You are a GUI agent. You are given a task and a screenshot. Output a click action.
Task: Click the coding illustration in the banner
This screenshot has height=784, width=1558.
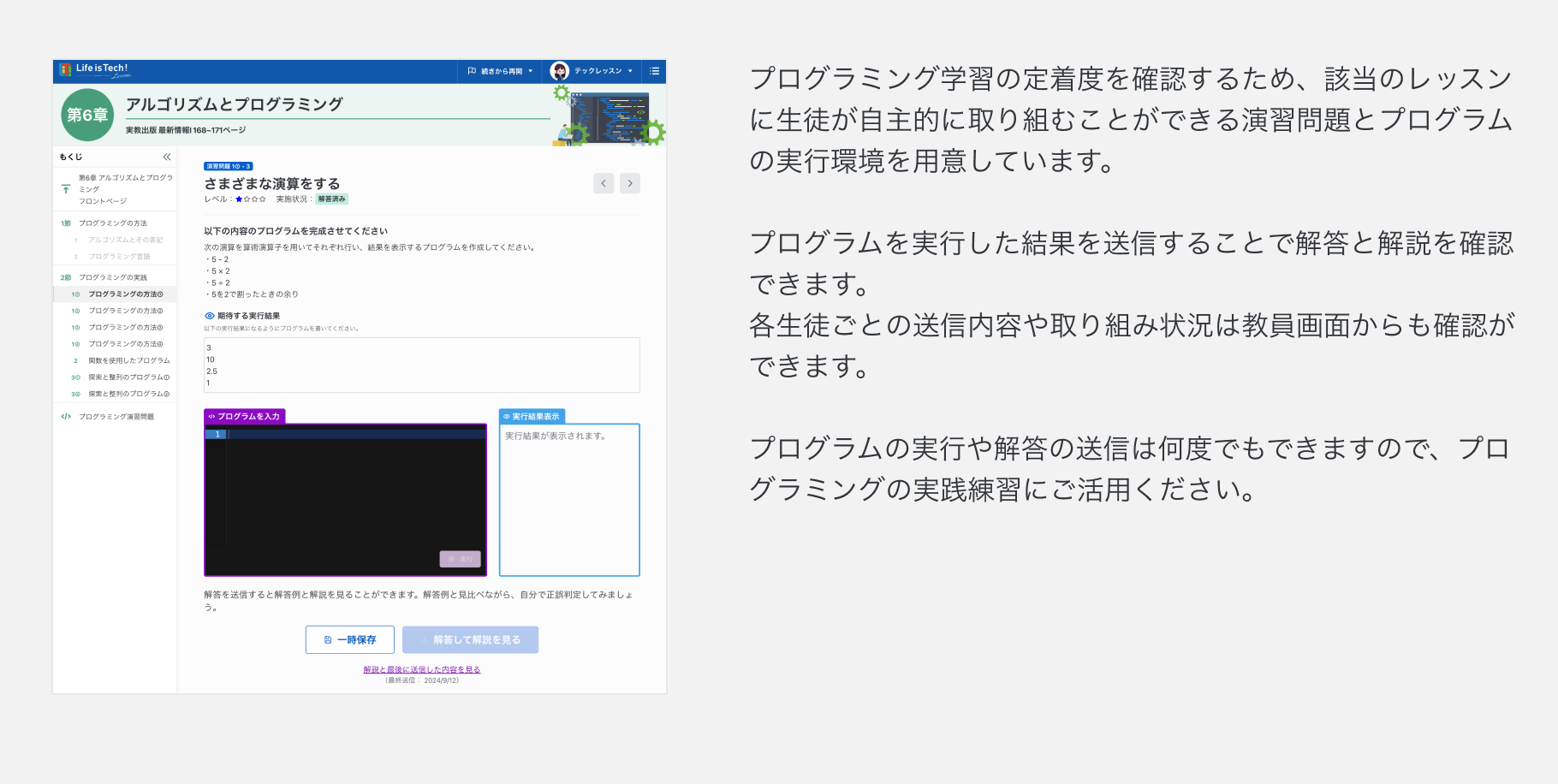click(610, 116)
